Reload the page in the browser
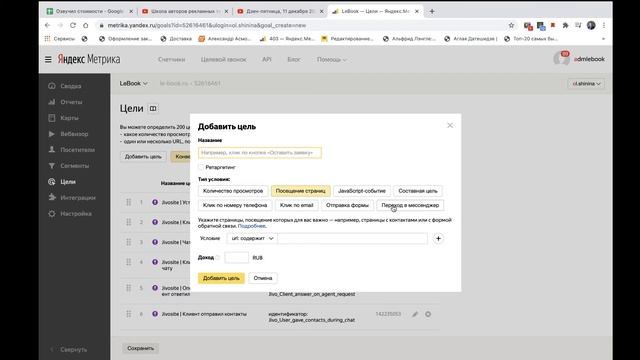640x360 pixels. click(x=73, y=25)
